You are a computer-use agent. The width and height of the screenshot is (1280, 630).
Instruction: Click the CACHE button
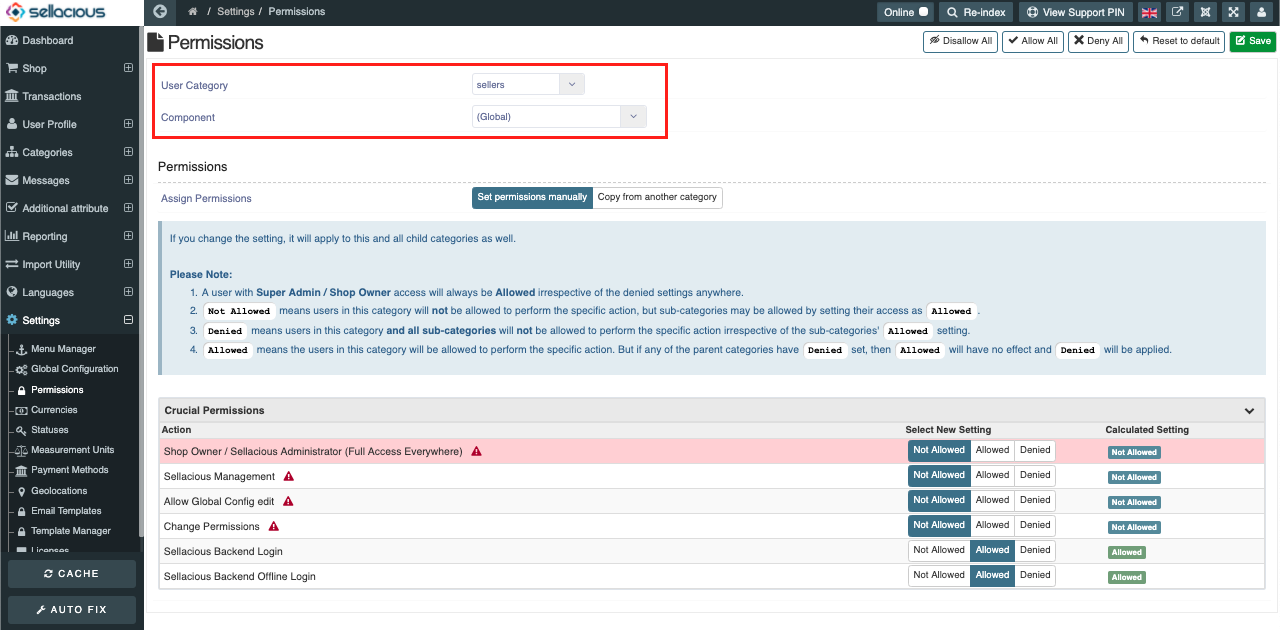click(x=72, y=574)
